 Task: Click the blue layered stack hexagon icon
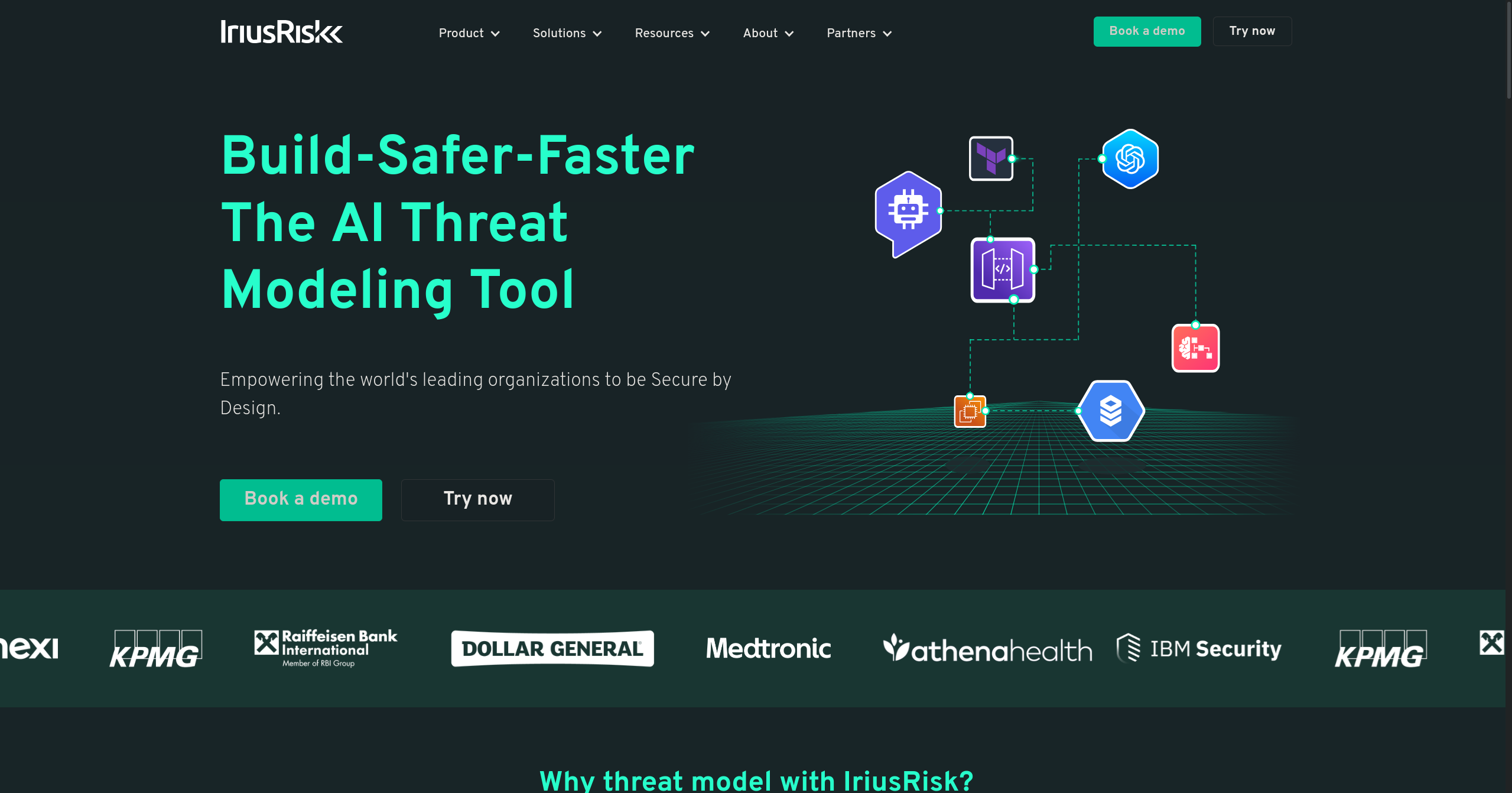click(1110, 411)
